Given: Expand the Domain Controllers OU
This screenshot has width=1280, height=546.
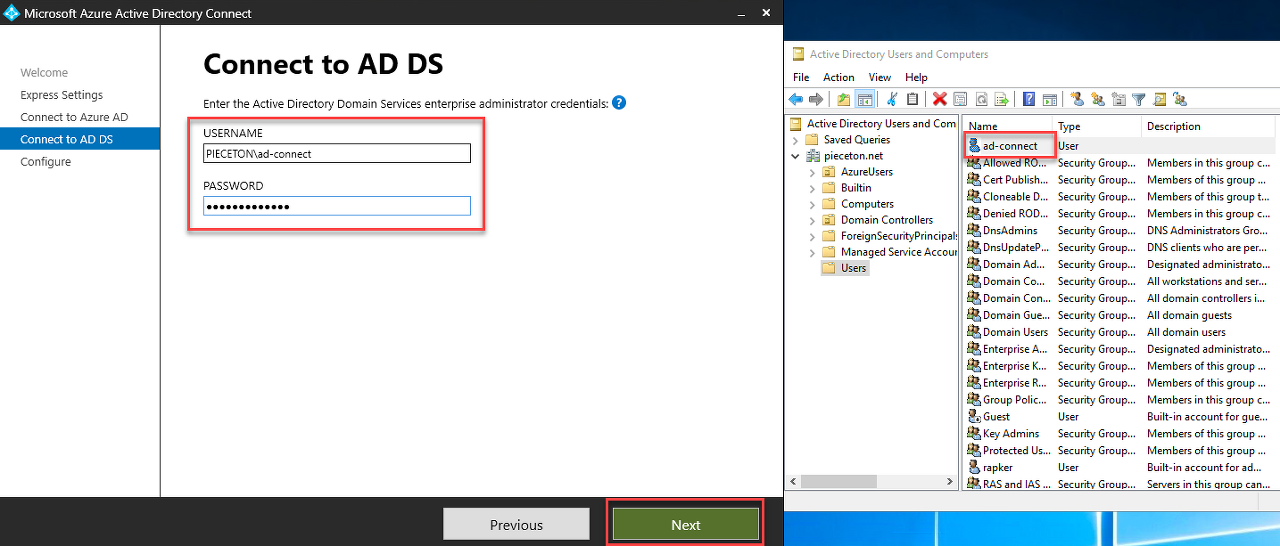Looking at the screenshot, I should click(812, 220).
